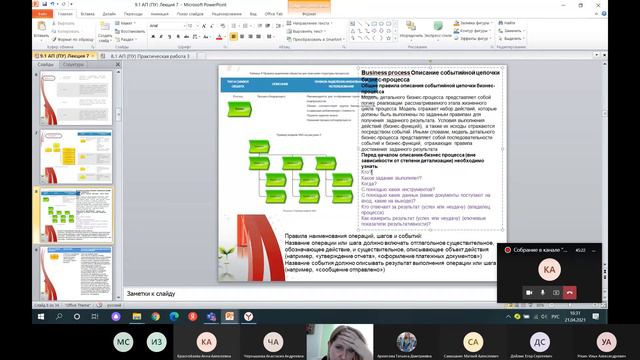Select the yellow-shapes slide thumbnail
640x360 pixels.
tap(76, 157)
